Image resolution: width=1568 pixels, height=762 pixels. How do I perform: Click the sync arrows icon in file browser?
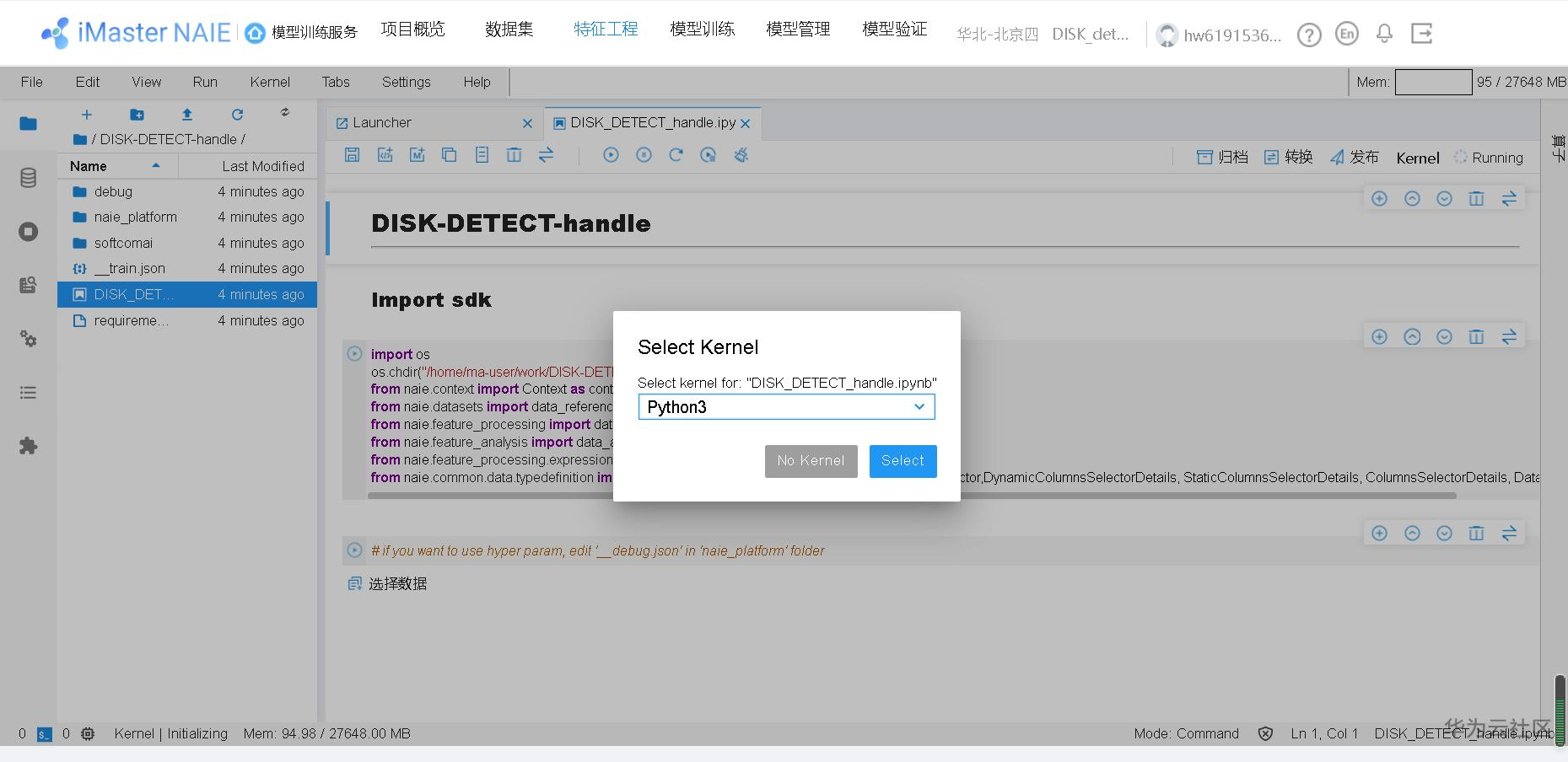click(285, 112)
